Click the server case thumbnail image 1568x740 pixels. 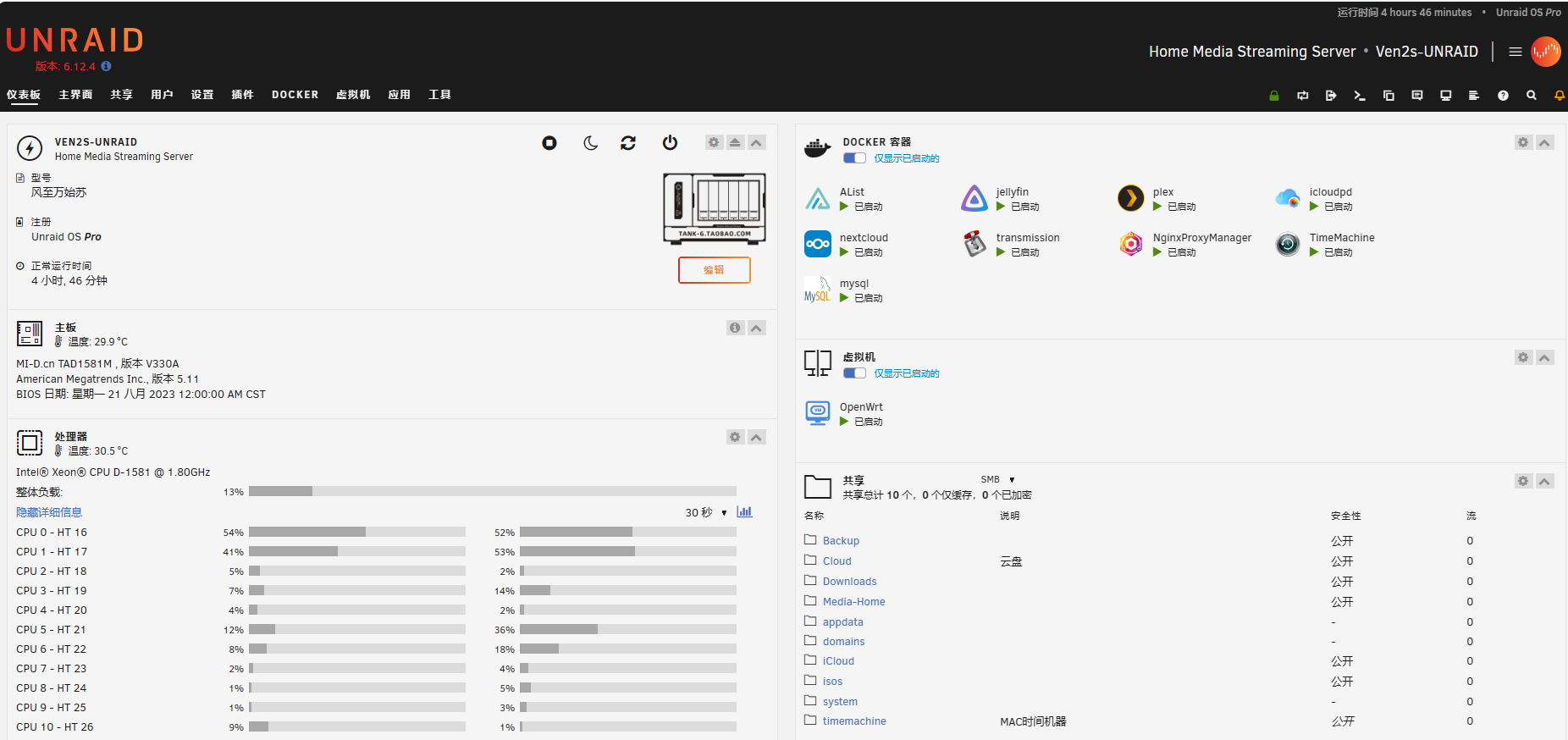(x=715, y=208)
